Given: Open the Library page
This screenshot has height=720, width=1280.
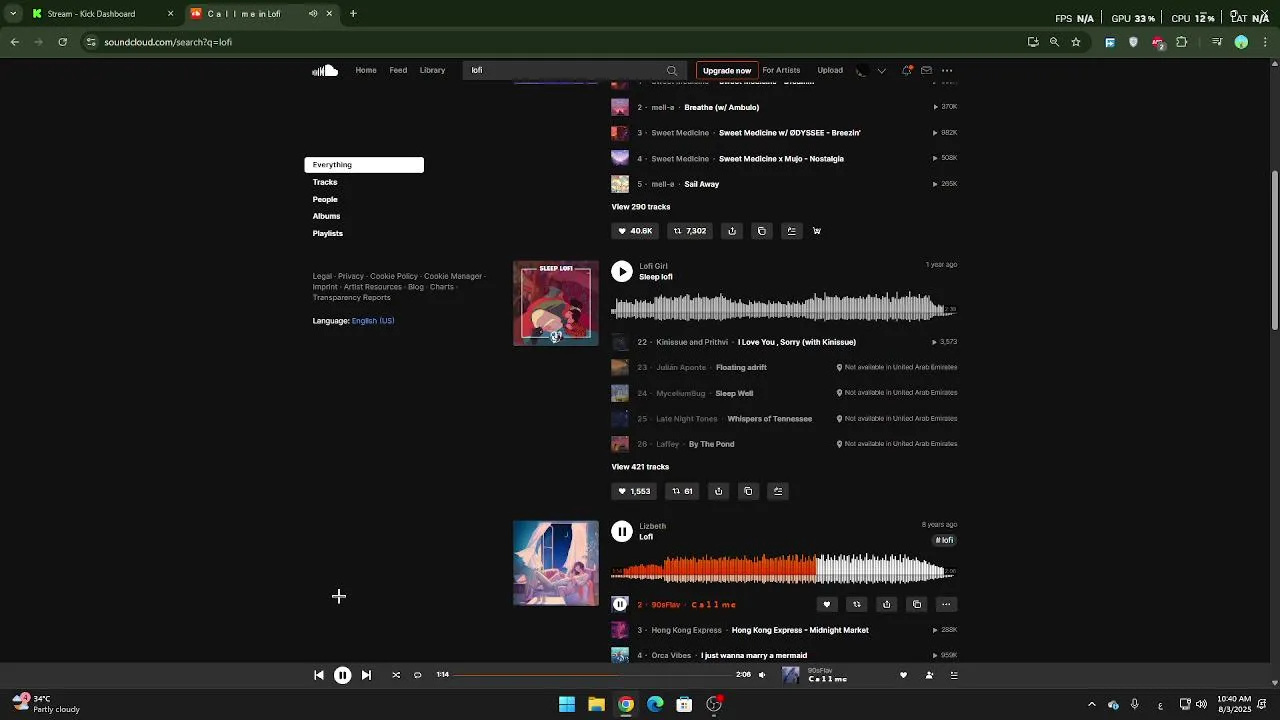Looking at the screenshot, I should tap(432, 70).
